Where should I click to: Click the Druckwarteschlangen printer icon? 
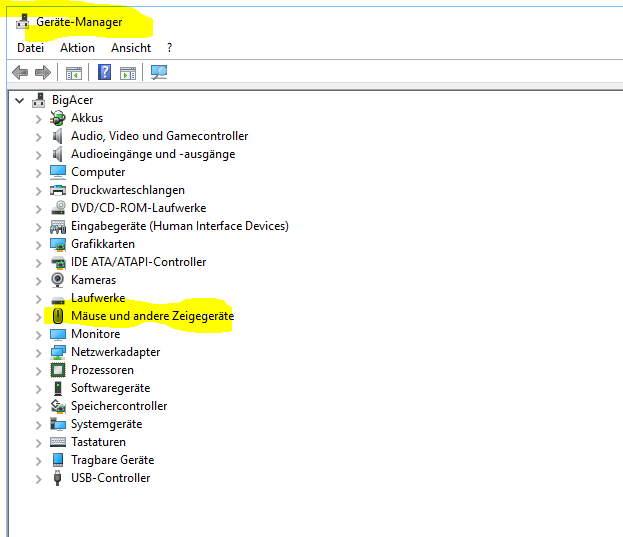[x=58, y=190]
